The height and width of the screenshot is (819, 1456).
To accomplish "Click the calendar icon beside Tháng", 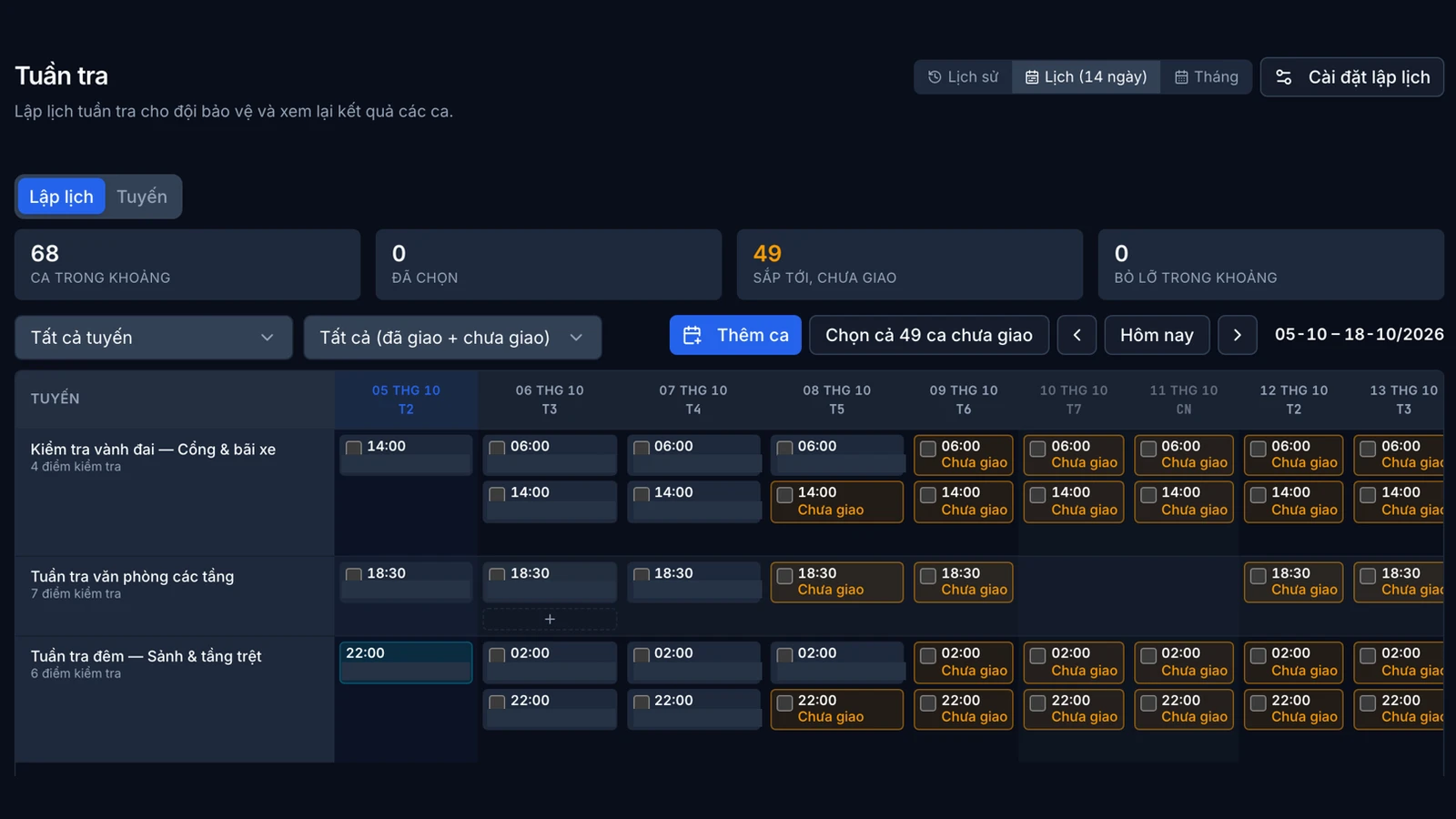I will tap(1181, 77).
